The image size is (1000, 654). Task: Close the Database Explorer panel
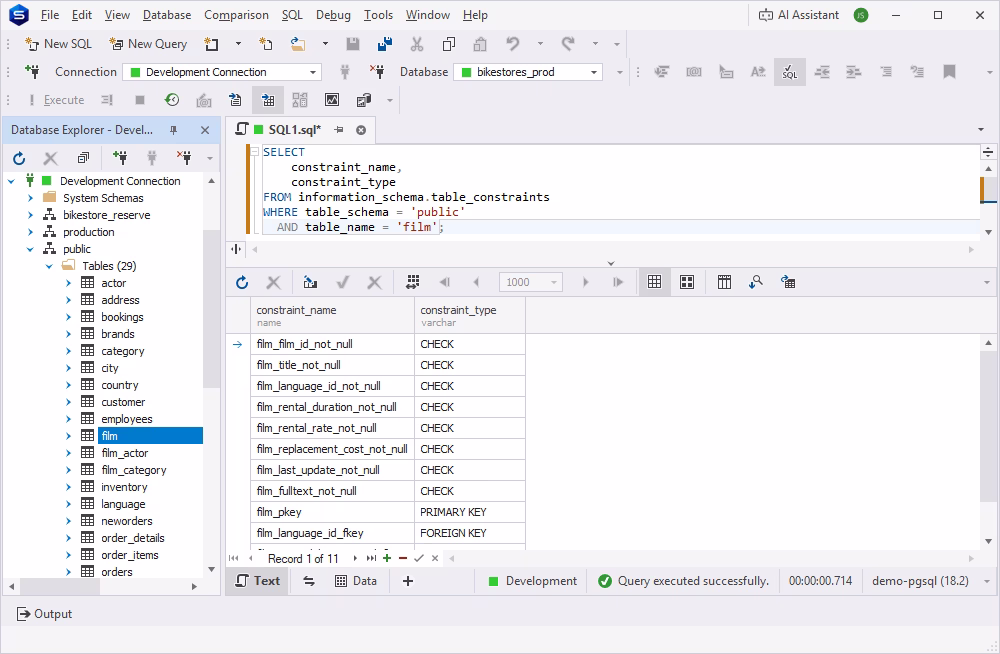pos(205,130)
